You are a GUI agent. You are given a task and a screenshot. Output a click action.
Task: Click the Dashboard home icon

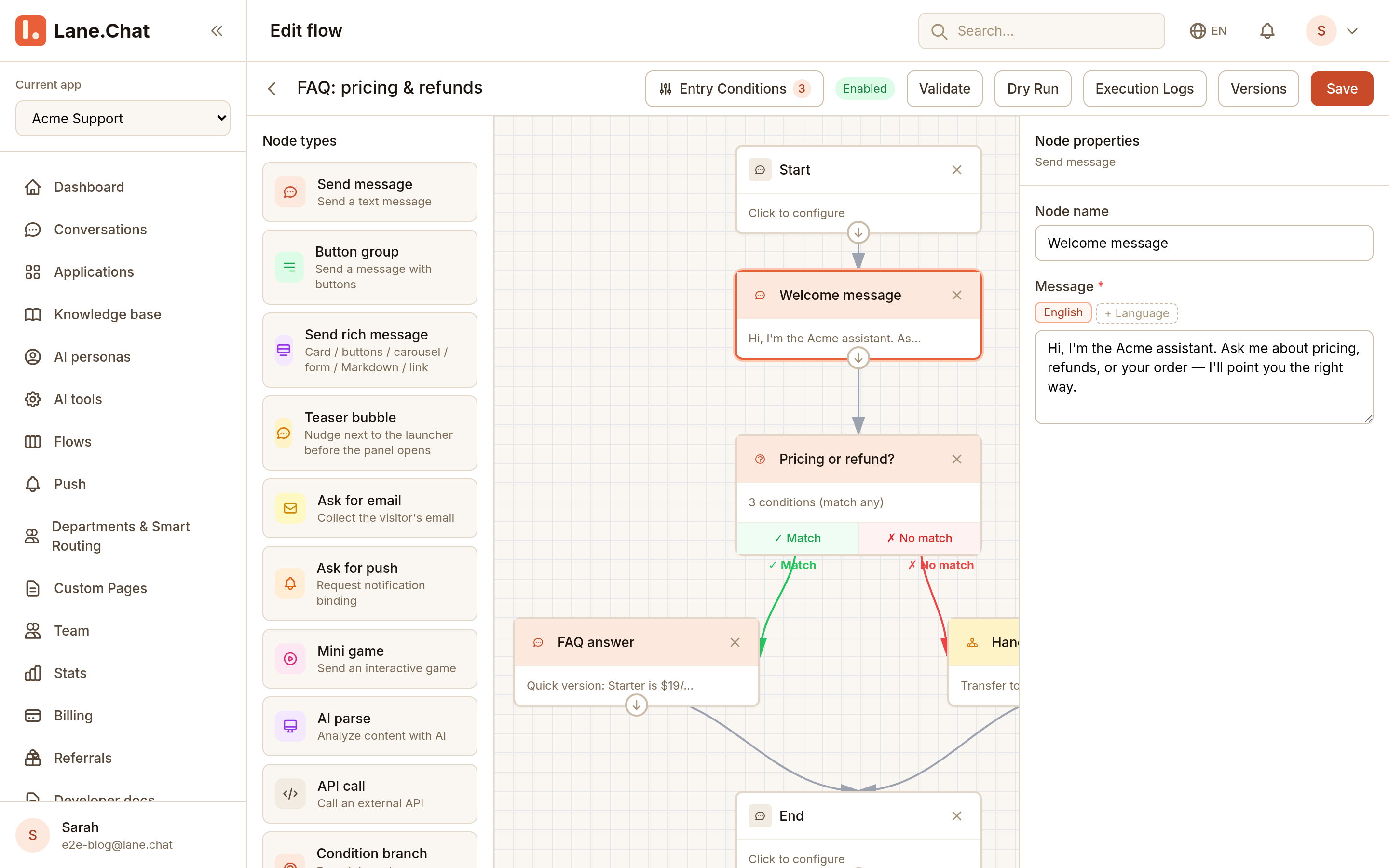pyautogui.click(x=33, y=187)
